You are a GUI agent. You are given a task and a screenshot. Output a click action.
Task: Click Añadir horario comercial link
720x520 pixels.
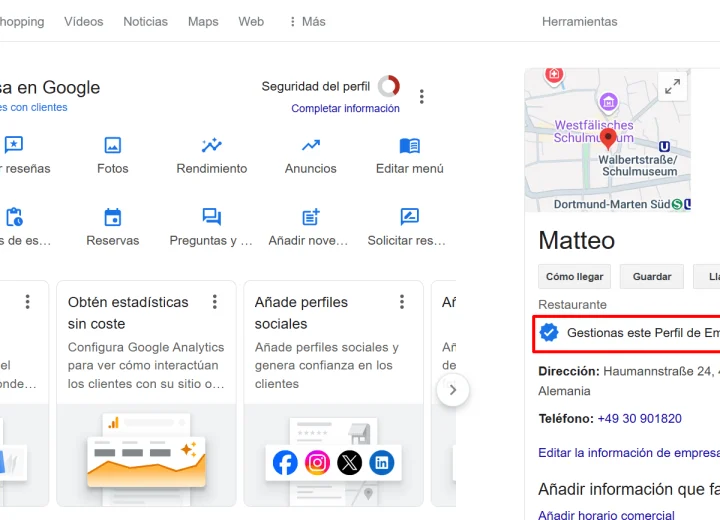606,515
